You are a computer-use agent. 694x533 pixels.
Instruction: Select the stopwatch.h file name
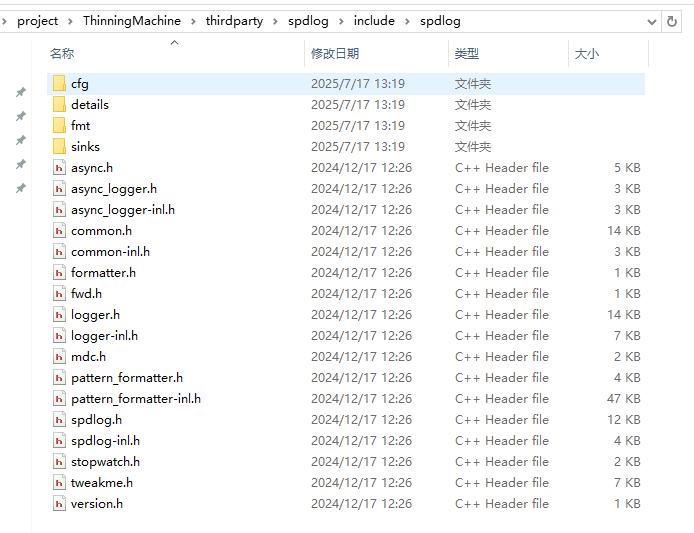coord(105,462)
